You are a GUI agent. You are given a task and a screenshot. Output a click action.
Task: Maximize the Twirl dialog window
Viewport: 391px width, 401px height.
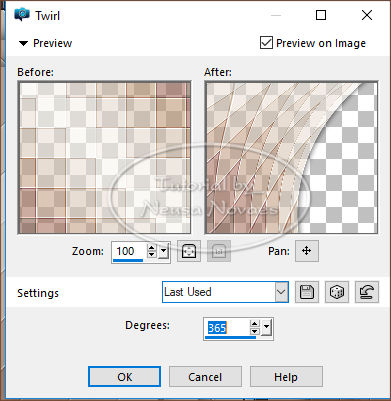tap(321, 15)
